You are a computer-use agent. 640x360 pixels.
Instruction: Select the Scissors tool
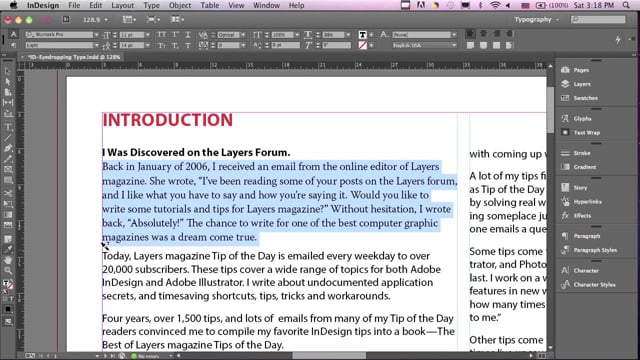click(x=8, y=193)
